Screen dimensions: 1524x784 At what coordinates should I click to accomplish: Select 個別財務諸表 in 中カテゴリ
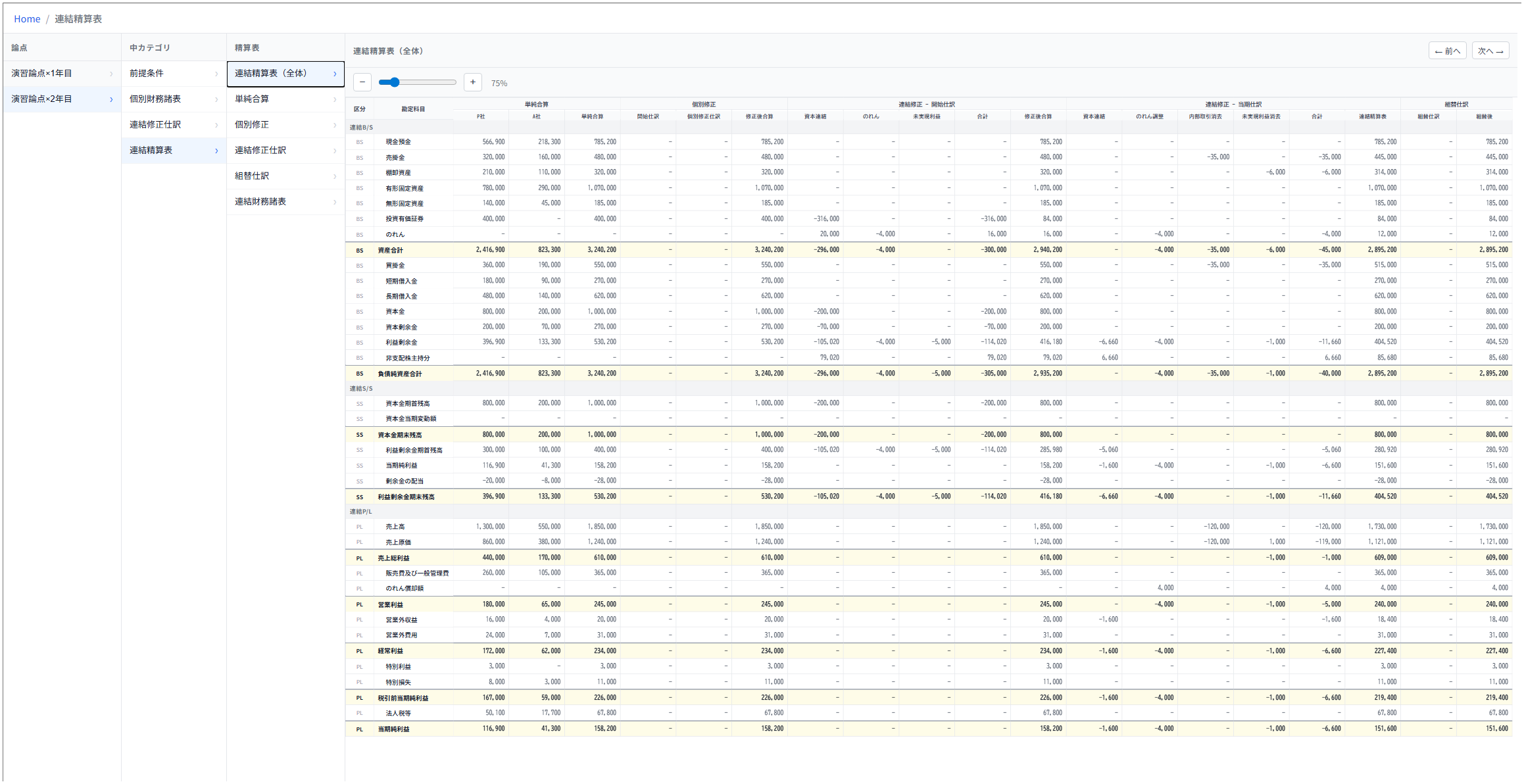click(x=155, y=99)
